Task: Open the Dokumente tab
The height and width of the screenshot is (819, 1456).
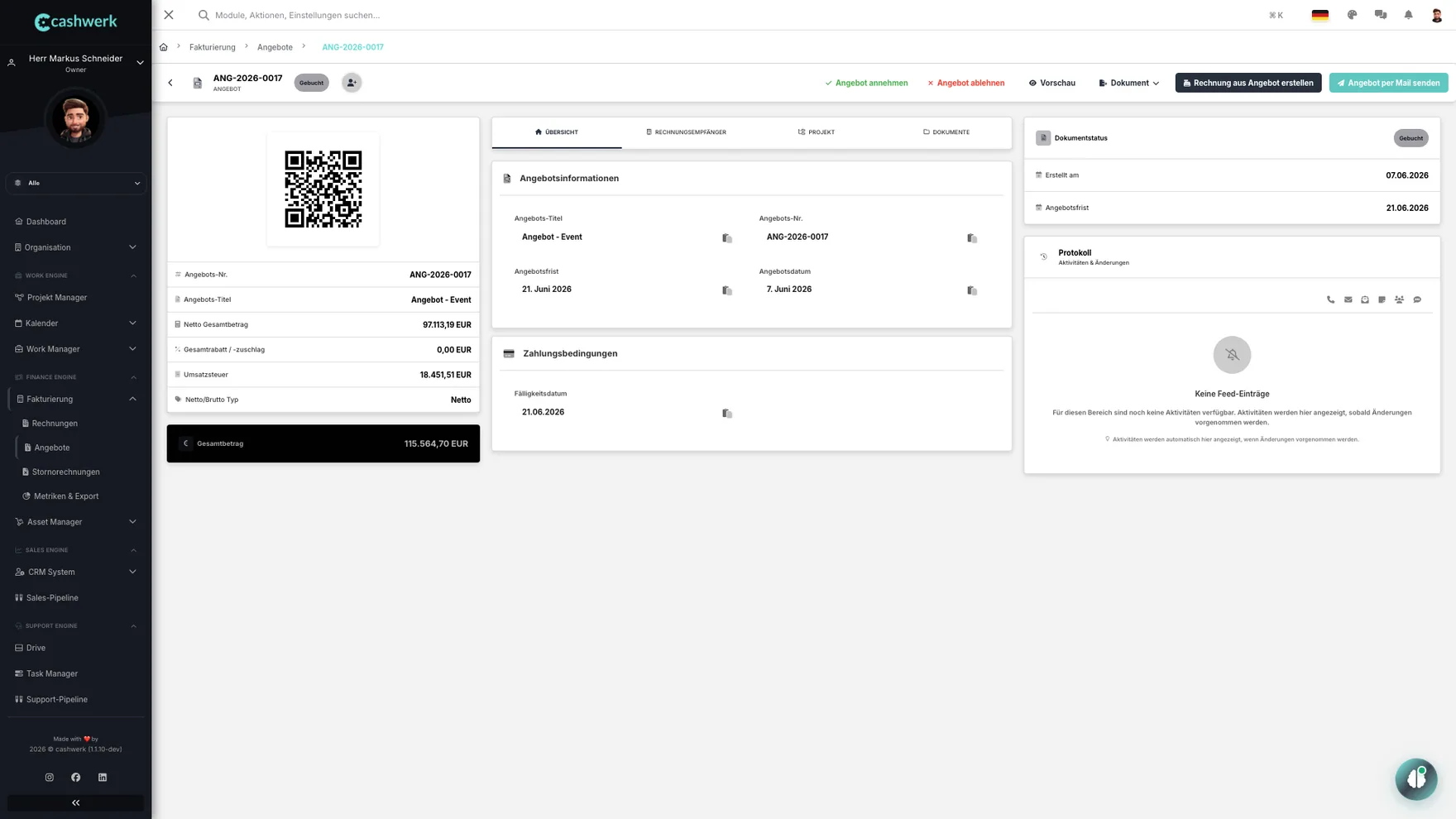Action: pyautogui.click(x=946, y=132)
